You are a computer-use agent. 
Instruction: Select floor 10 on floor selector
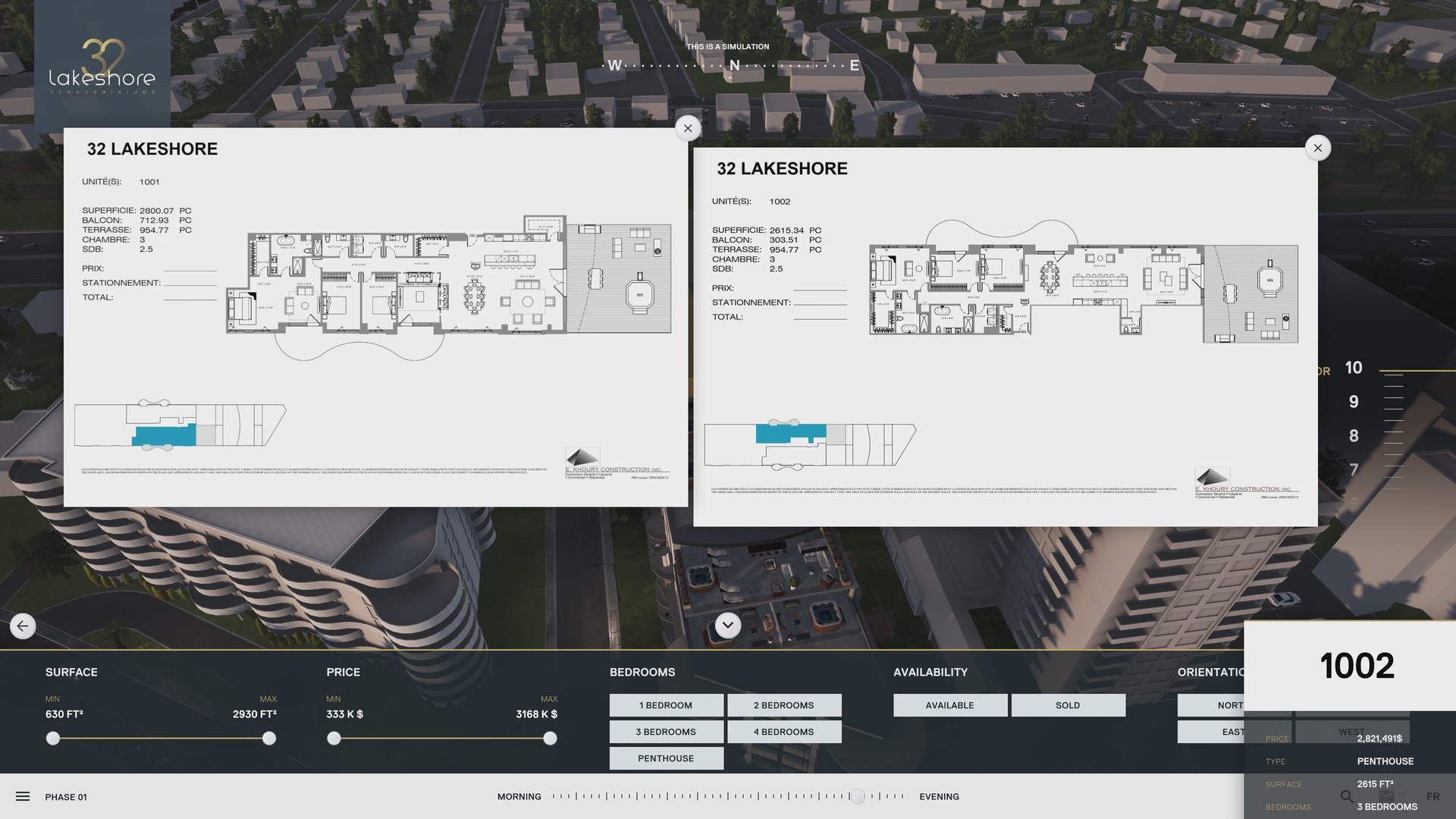pyautogui.click(x=1354, y=368)
